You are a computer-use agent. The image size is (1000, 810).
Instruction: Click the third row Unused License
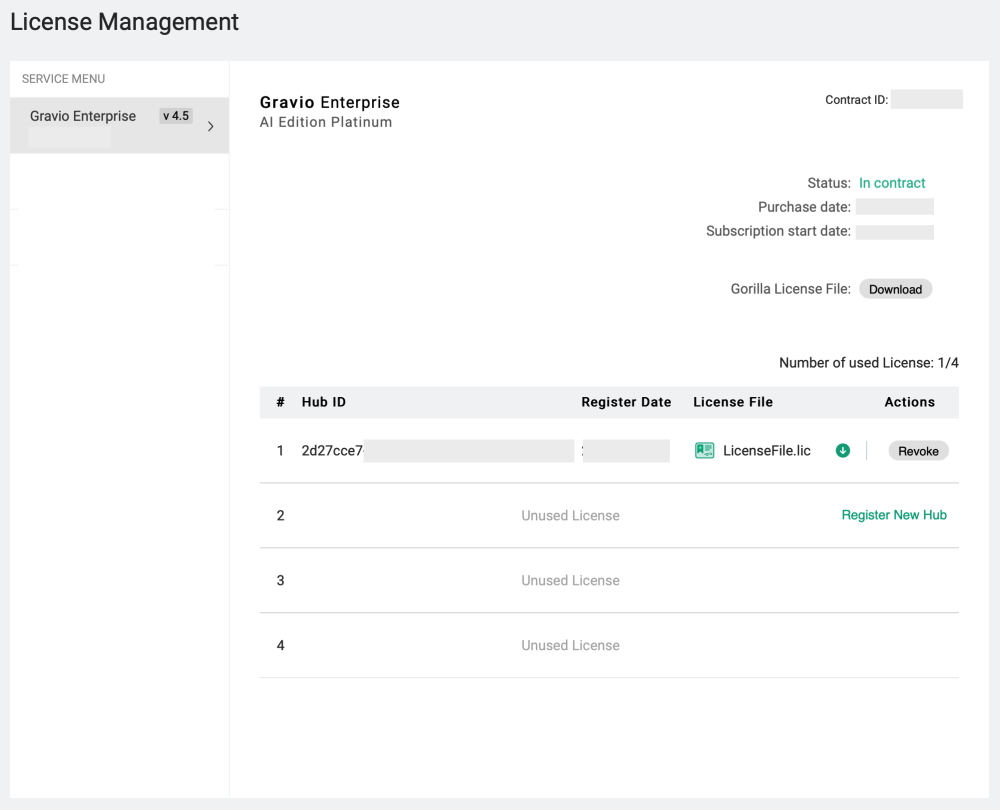(570, 581)
